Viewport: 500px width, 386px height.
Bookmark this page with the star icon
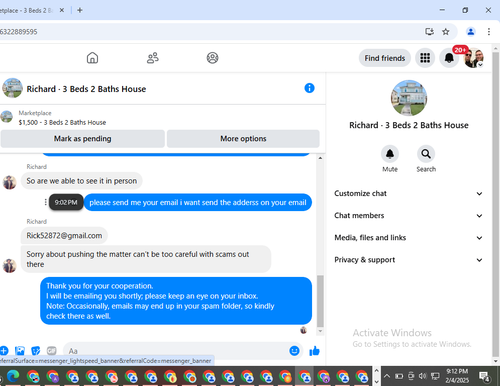446,32
